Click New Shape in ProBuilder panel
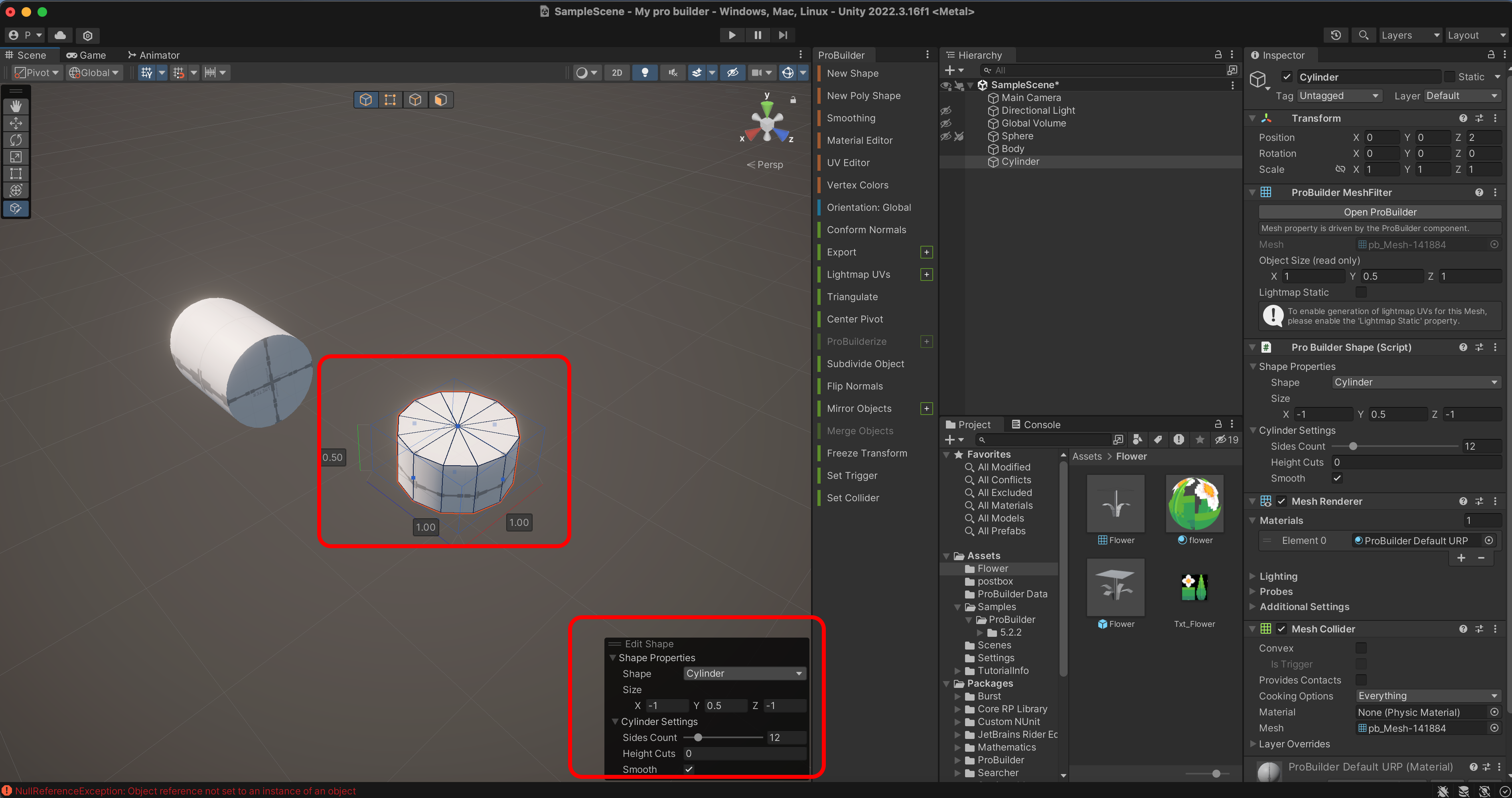The width and height of the screenshot is (1512, 798). pyautogui.click(x=852, y=73)
